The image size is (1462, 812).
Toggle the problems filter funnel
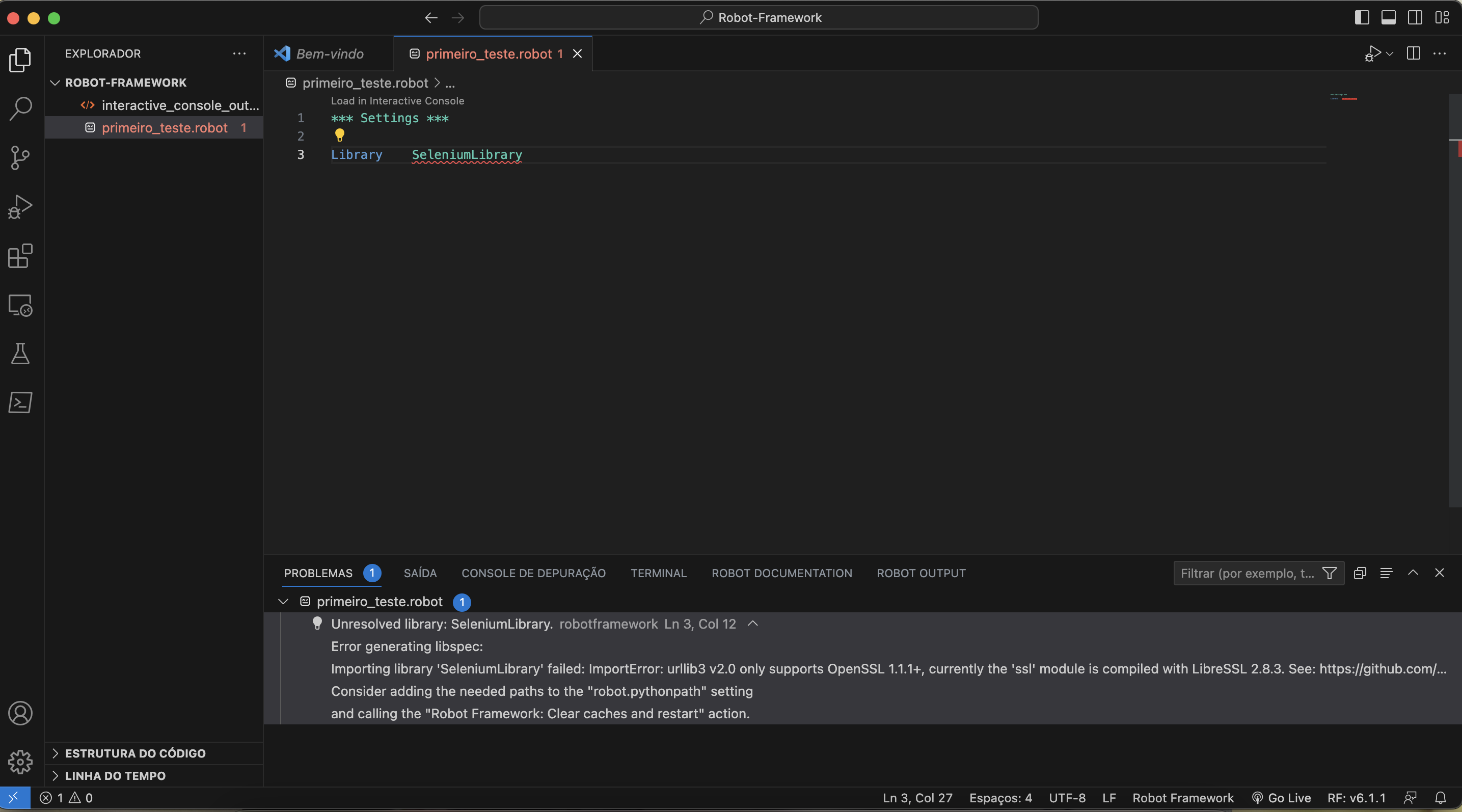[1329, 573]
